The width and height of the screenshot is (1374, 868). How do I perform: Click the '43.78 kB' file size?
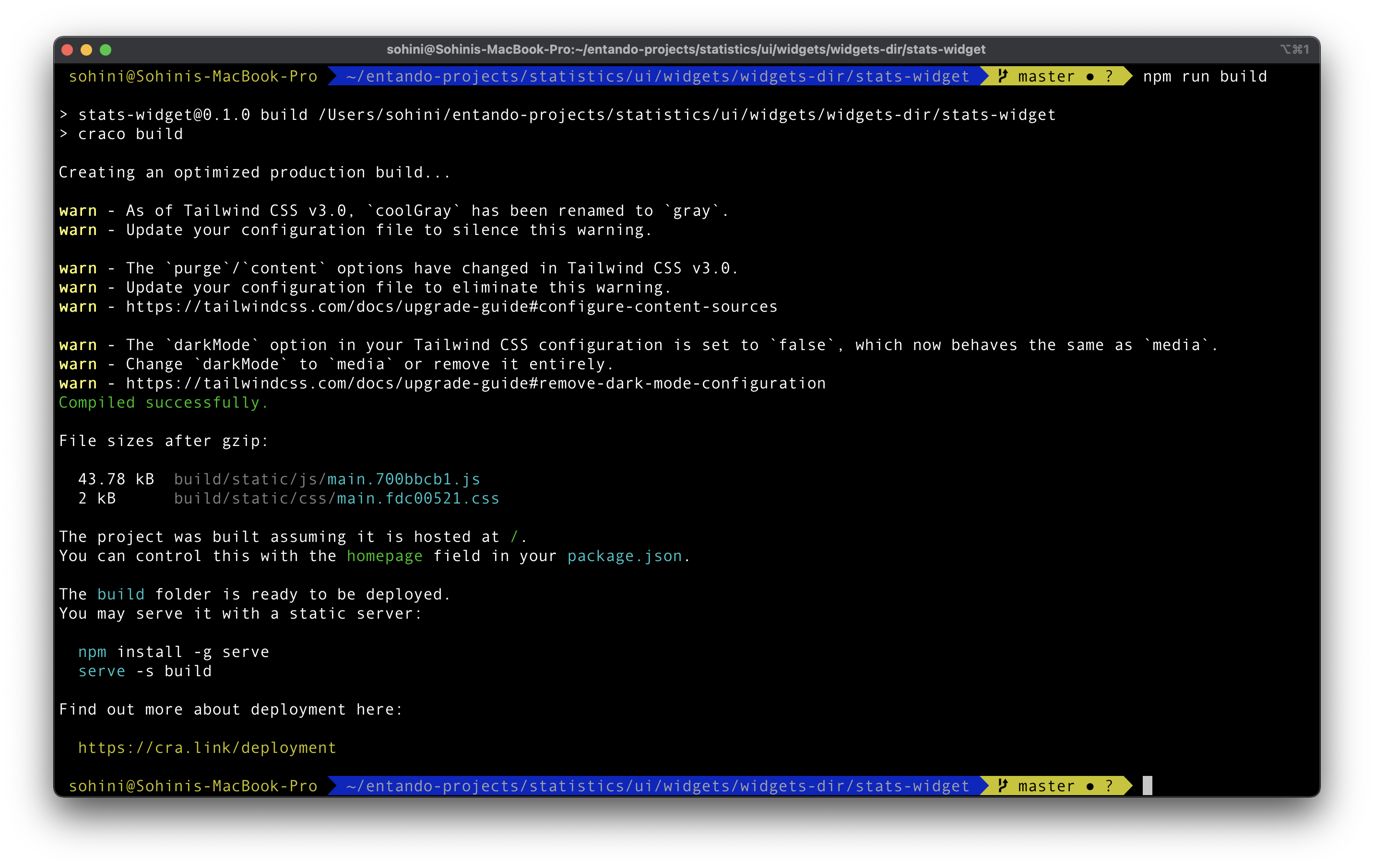coord(116,479)
